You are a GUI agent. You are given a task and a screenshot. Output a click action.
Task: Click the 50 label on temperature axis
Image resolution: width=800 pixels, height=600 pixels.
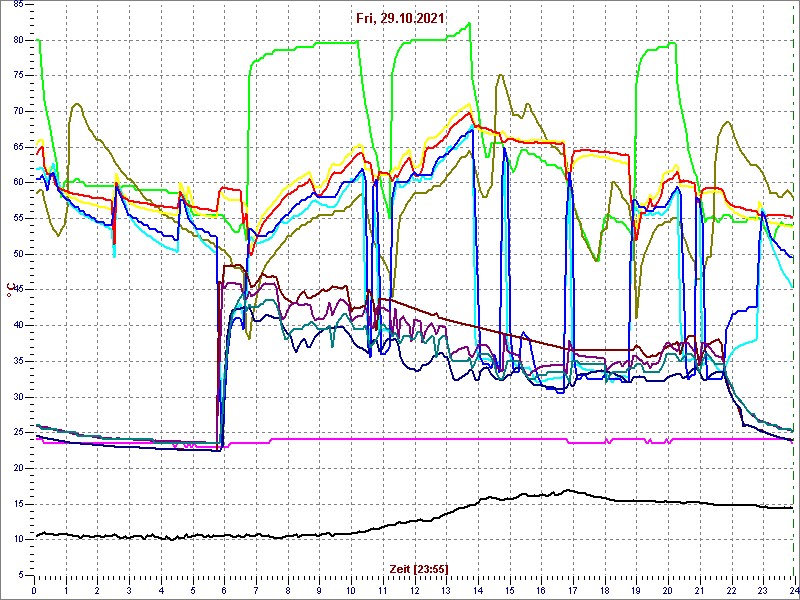tap(17, 254)
